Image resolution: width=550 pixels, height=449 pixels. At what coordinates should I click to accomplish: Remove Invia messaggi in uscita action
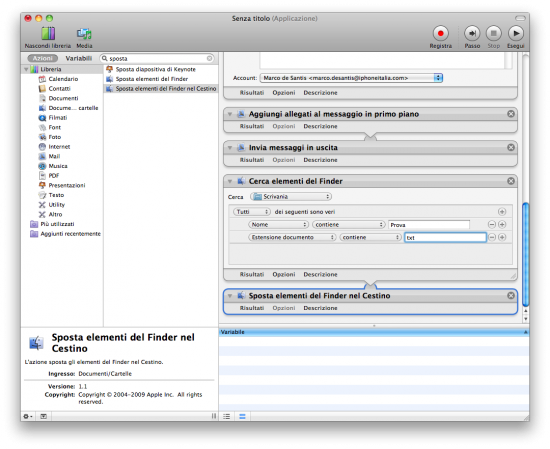point(511,147)
